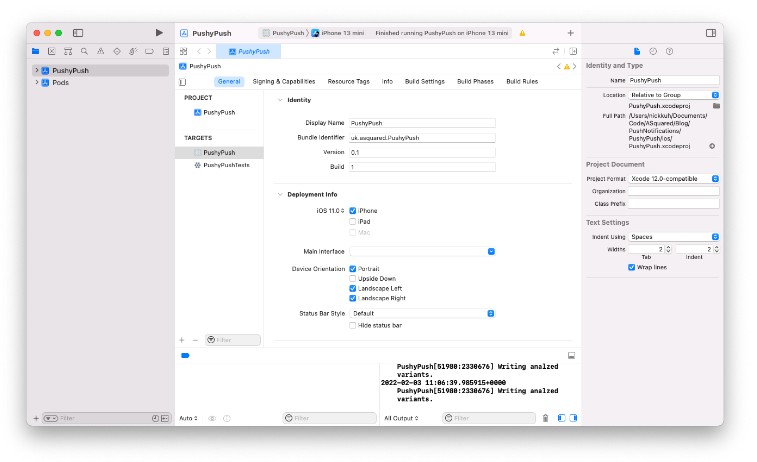Uncheck the Landscape Left orientation

(x=352, y=288)
